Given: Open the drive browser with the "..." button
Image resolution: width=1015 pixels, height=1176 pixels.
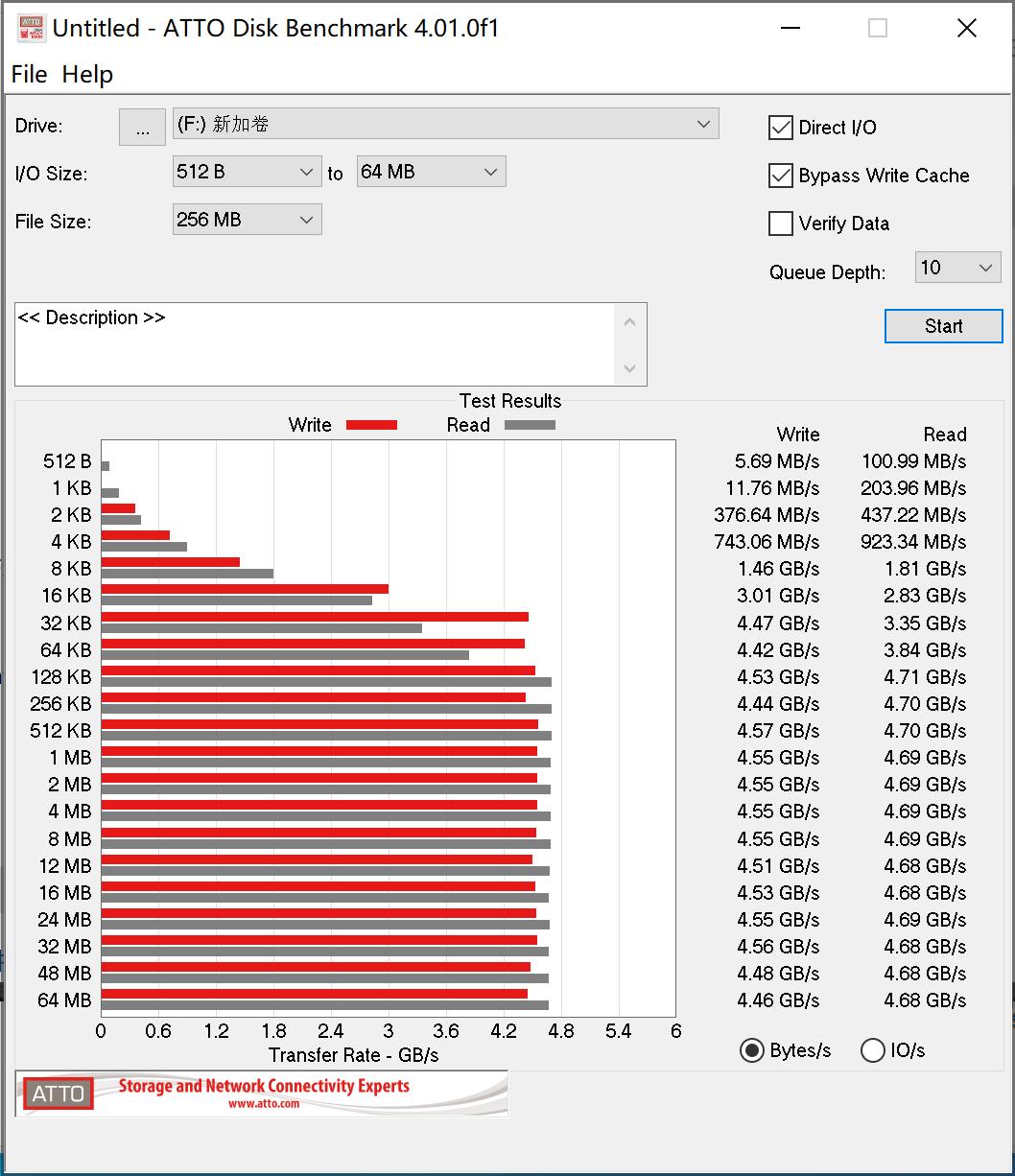Looking at the screenshot, I should pyautogui.click(x=141, y=126).
